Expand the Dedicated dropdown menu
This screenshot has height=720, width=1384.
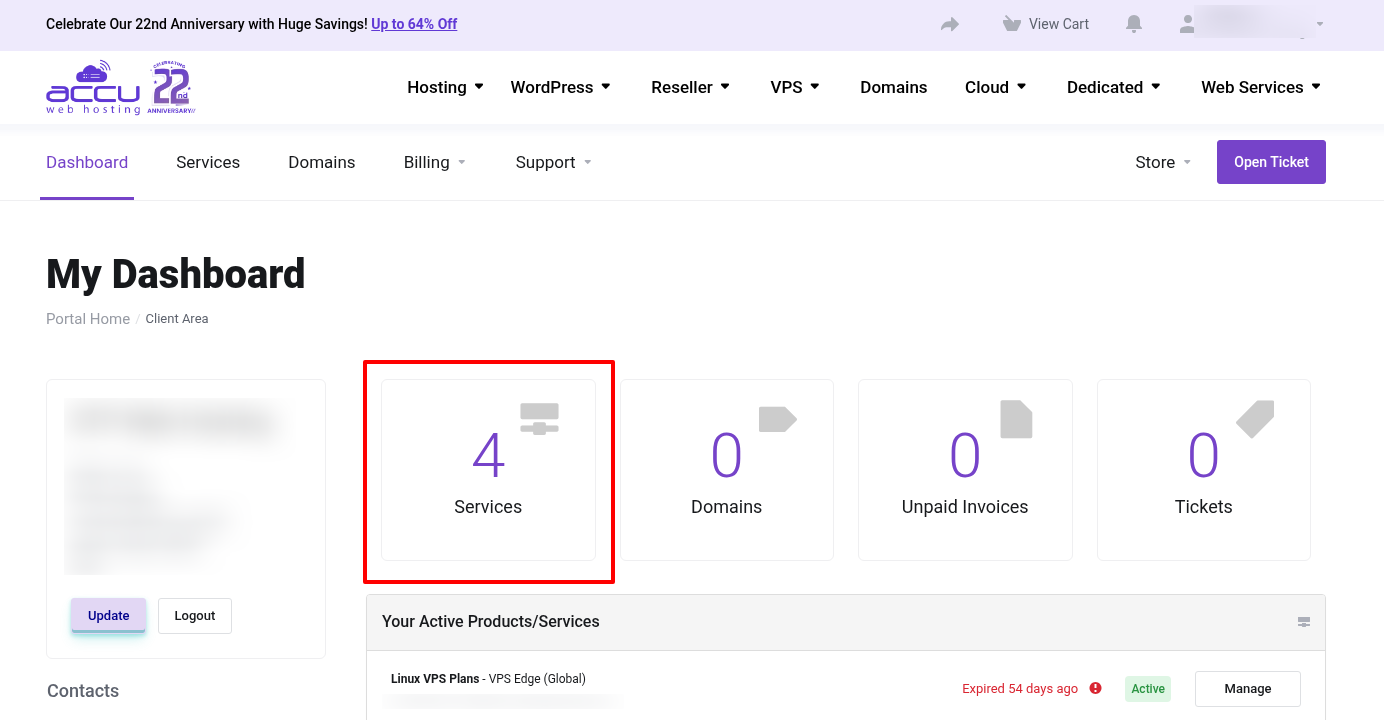pyautogui.click(x=1114, y=87)
